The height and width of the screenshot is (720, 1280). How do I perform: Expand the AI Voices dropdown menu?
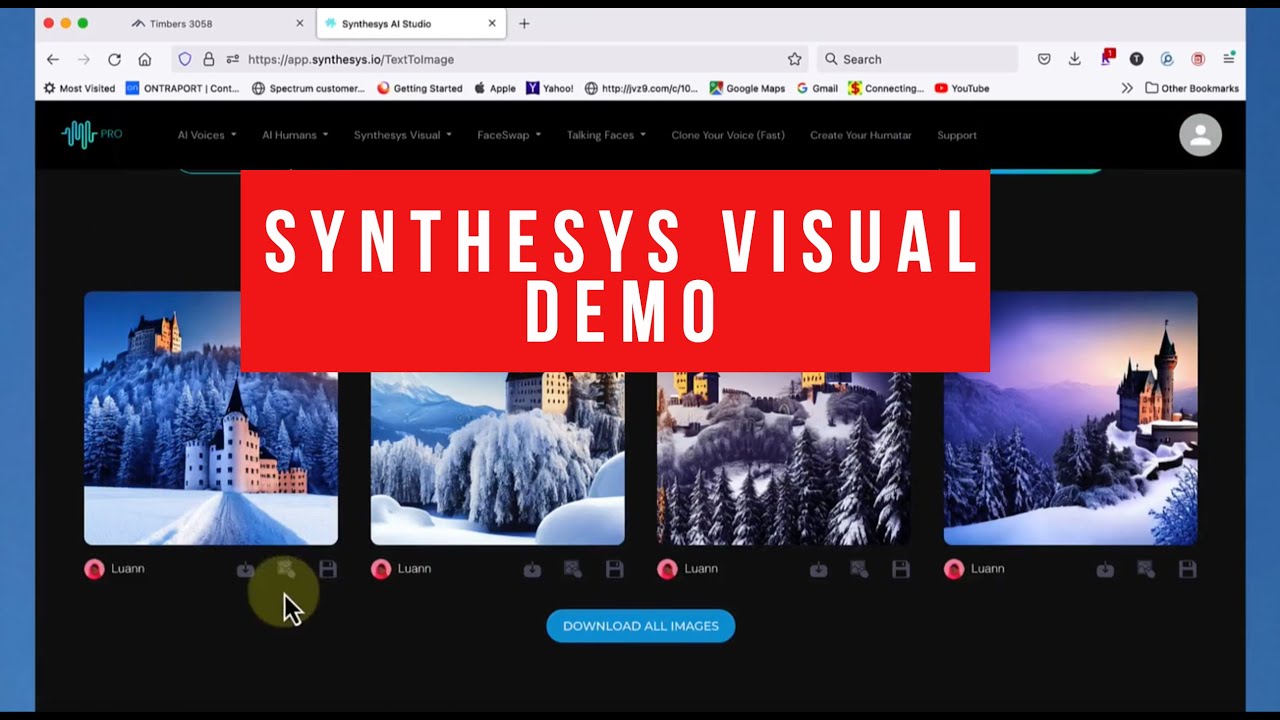[207, 135]
